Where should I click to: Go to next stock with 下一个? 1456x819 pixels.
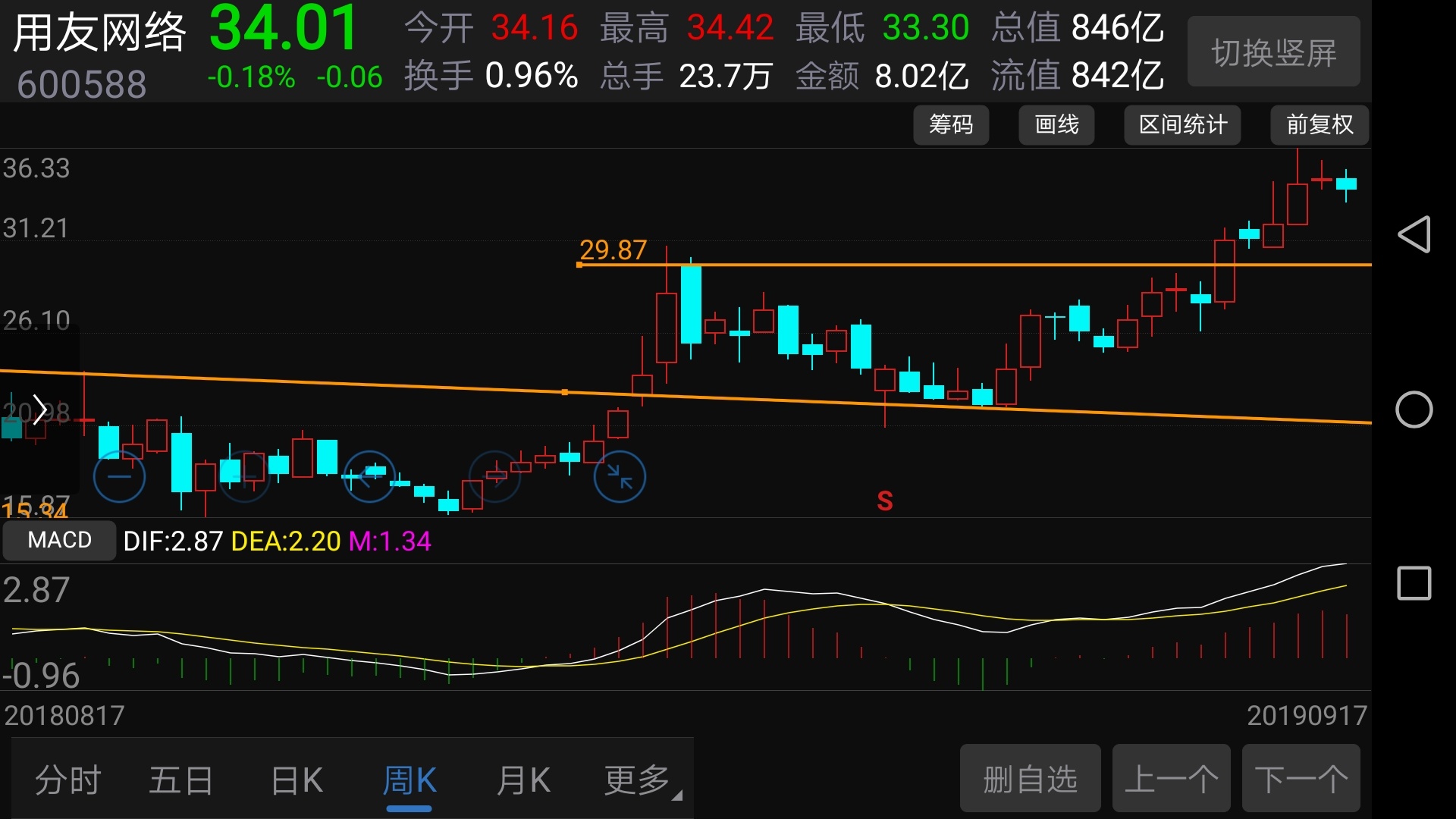coord(1301,779)
